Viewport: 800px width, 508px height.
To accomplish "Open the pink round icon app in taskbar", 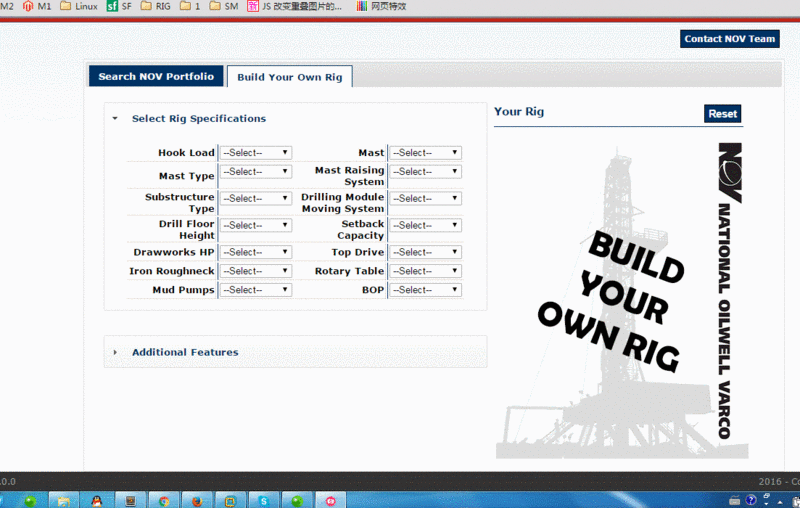I will (331, 501).
